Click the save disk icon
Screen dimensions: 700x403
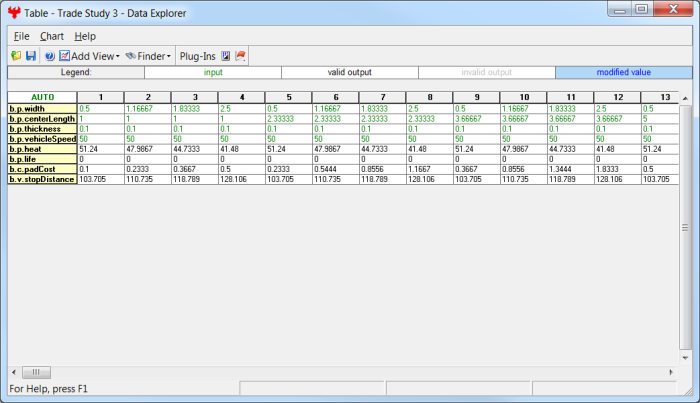[x=30, y=56]
